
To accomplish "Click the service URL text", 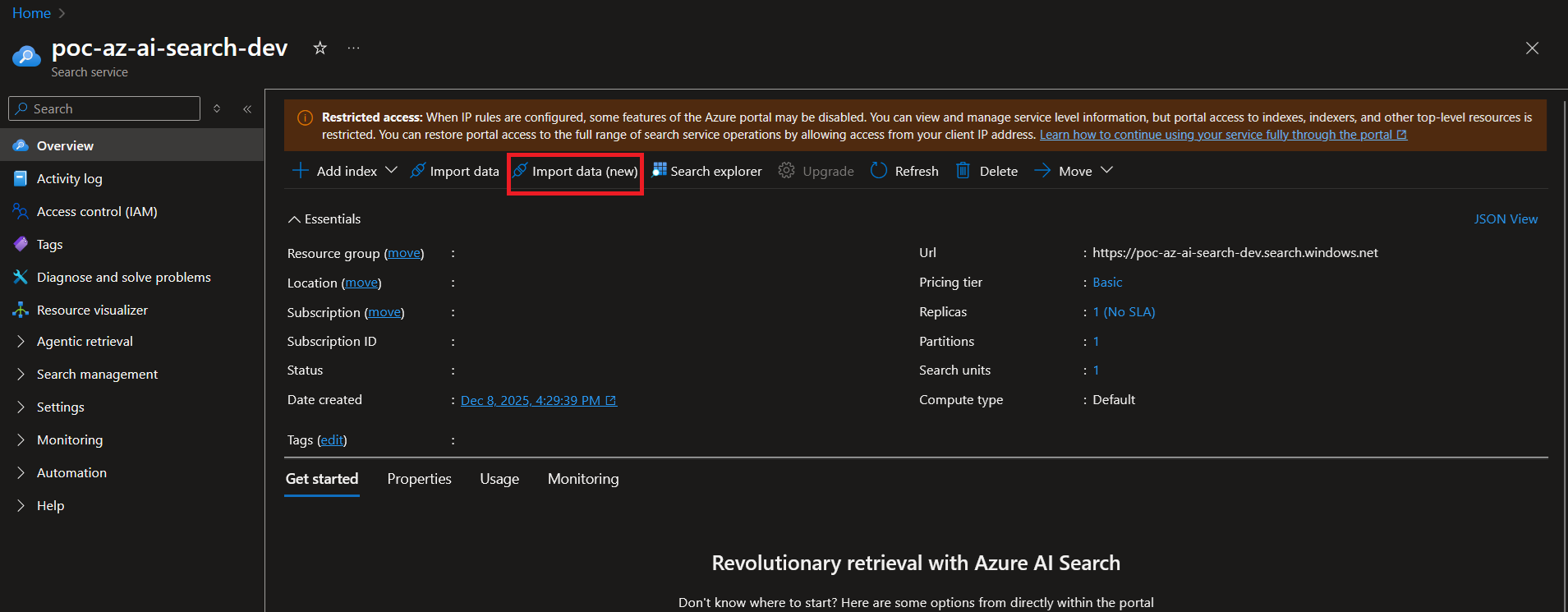I will (1235, 253).
